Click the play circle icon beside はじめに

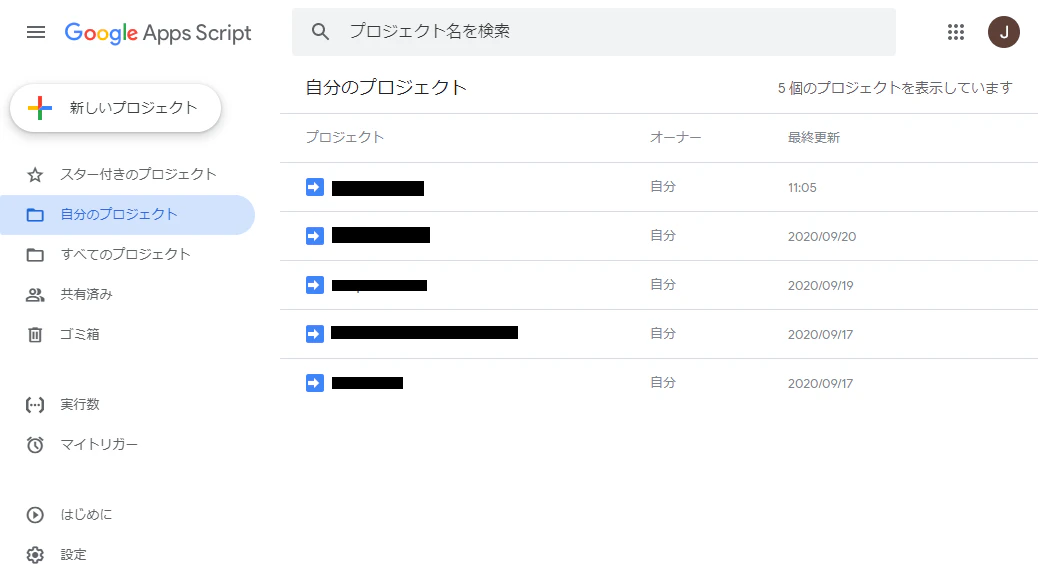pos(35,515)
